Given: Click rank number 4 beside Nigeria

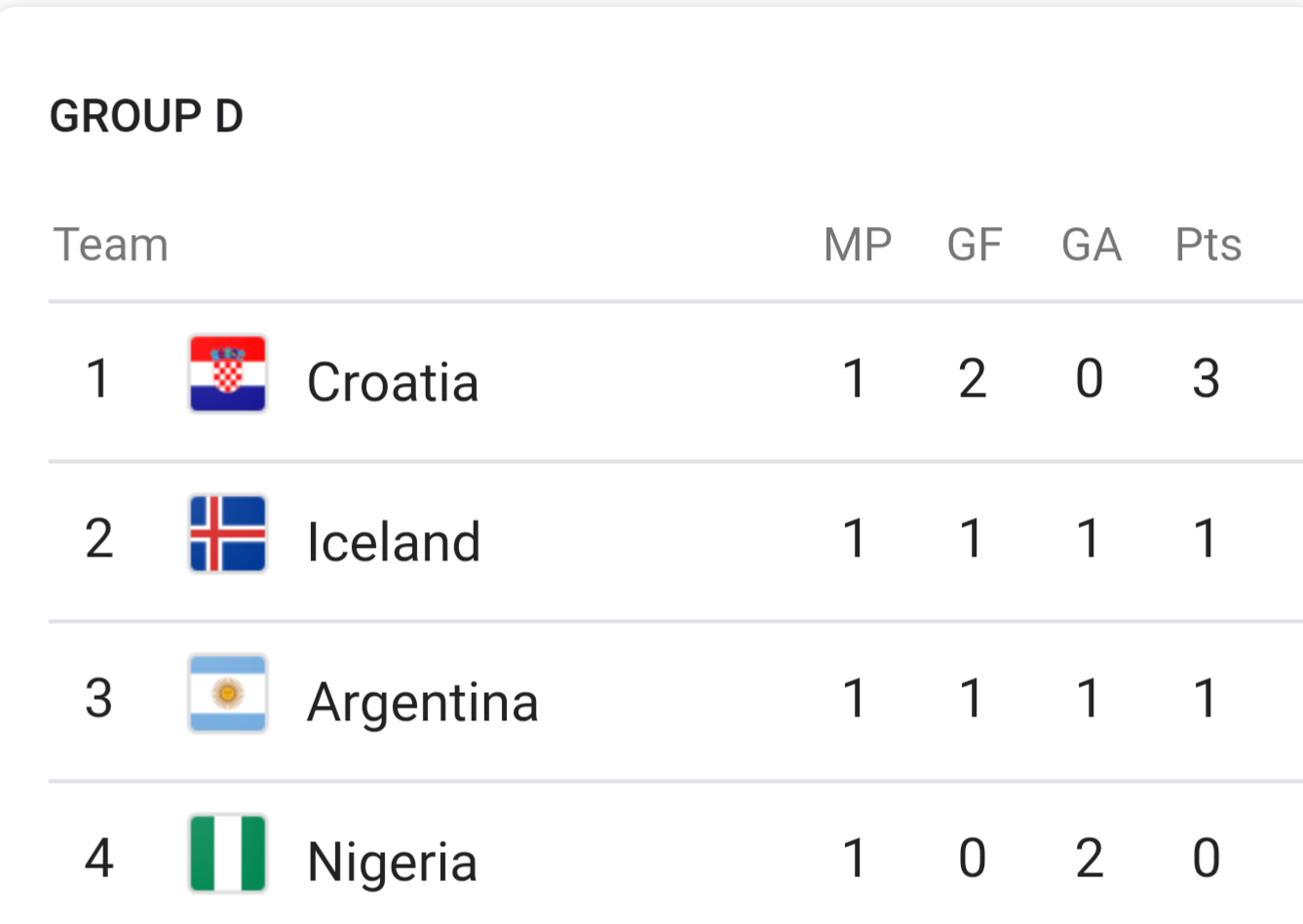Looking at the screenshot, I should pyautogui.click(x=98, y=858).
